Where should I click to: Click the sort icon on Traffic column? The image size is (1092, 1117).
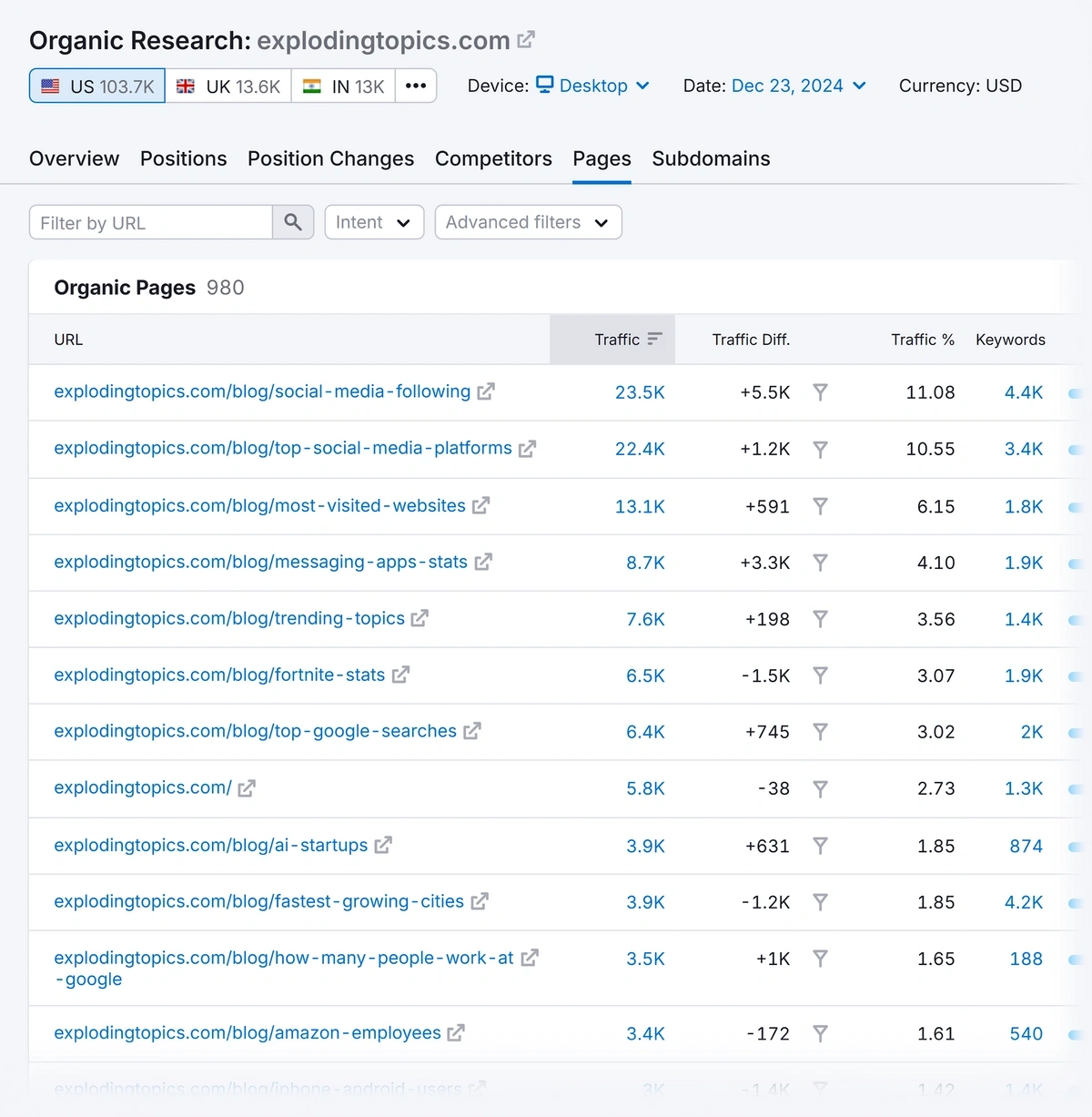coord(655,338)
